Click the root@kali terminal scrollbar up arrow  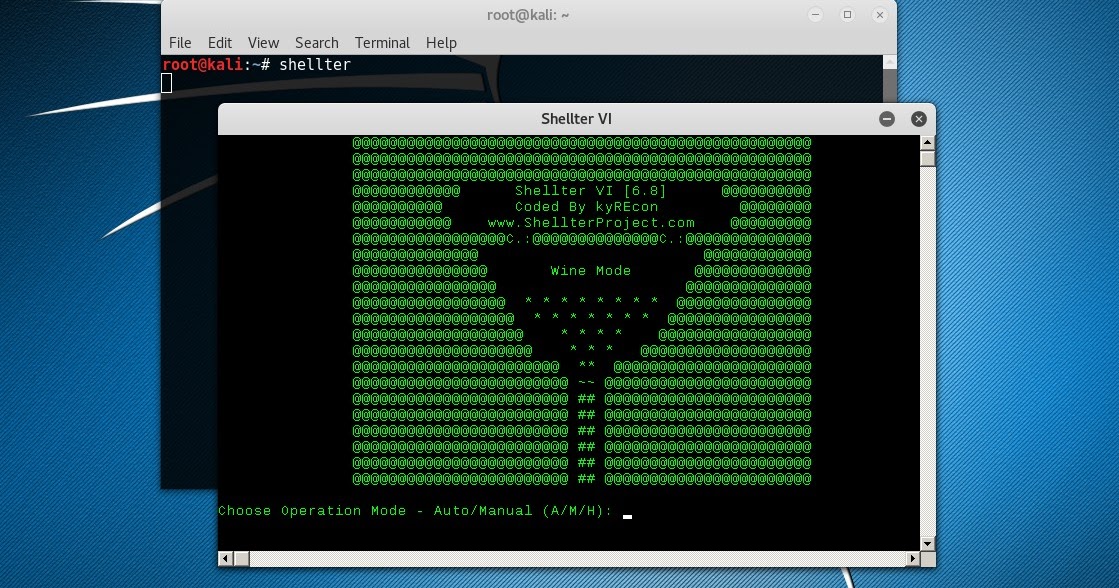(889, 63)
